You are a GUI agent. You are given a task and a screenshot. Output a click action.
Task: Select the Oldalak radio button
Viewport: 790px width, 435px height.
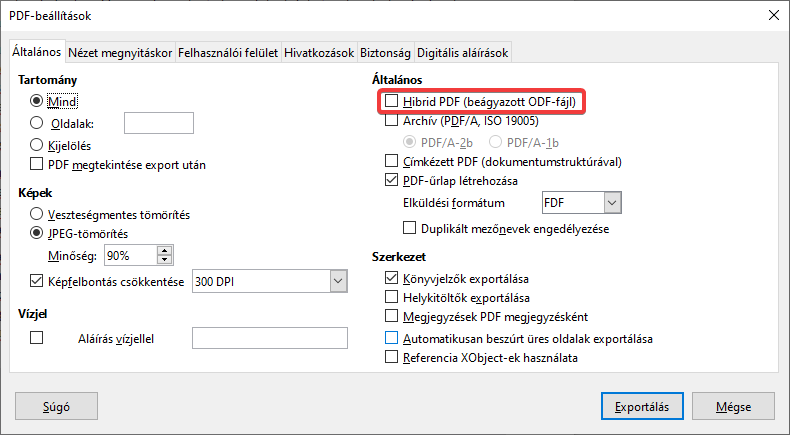tap(38, 123)
